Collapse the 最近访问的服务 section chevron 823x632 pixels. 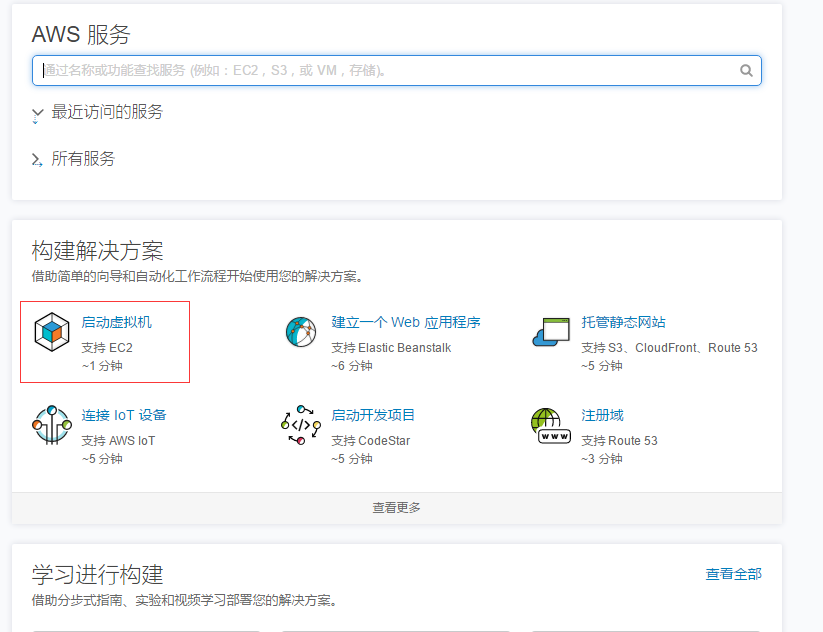(x=37, y=113)
